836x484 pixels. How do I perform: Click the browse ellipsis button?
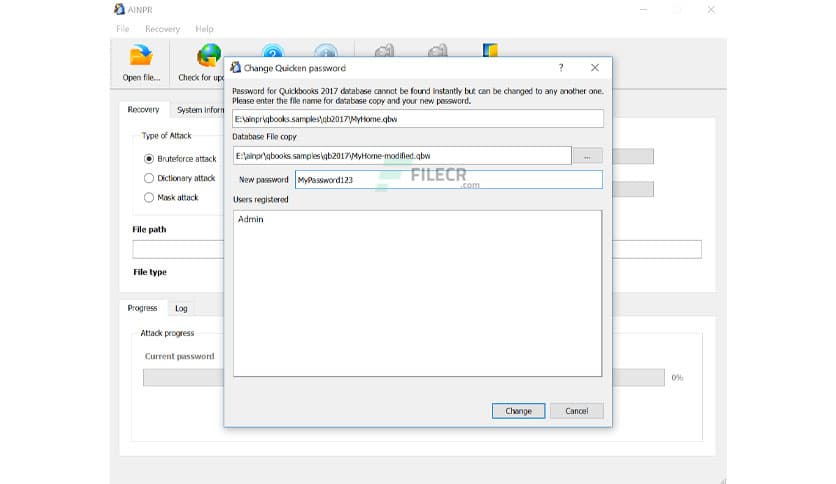click(588, 156)
